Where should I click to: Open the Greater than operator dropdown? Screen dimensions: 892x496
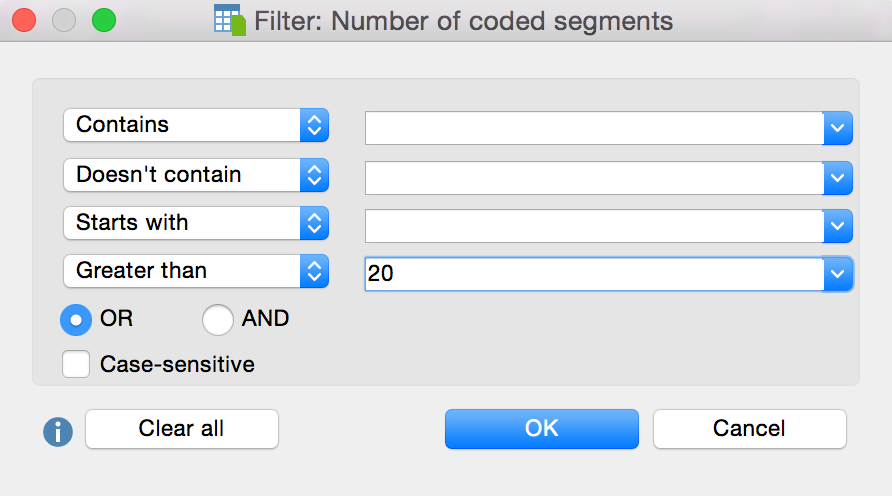[196, 271]
